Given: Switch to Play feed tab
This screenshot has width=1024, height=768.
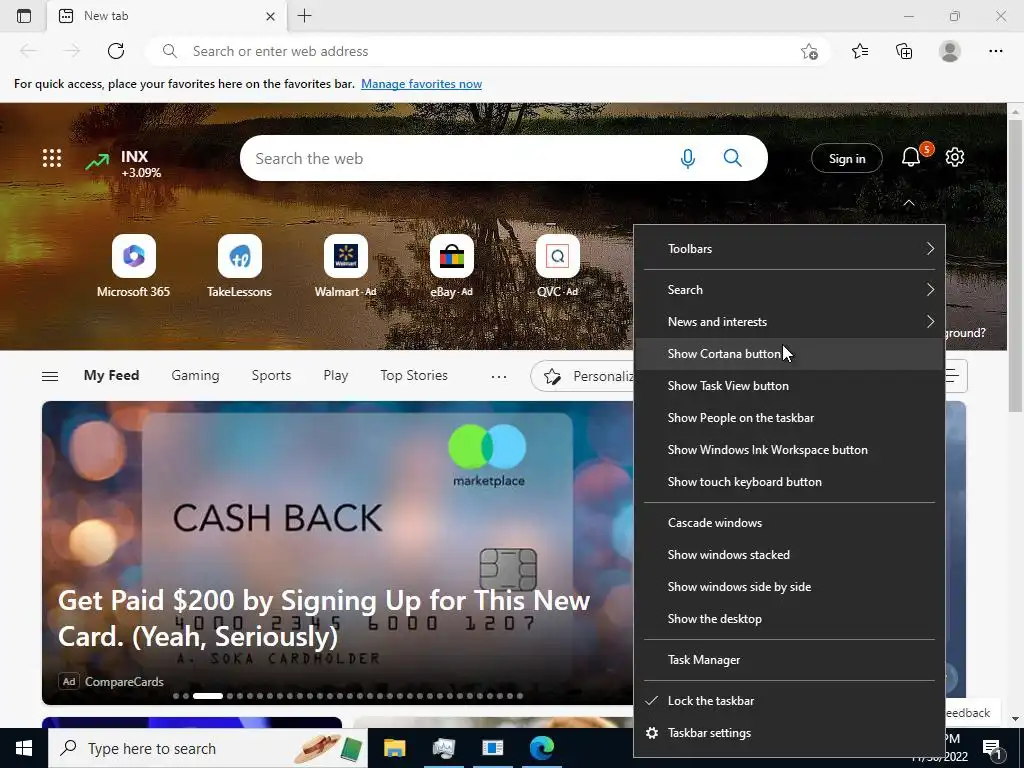Looking at the screenshot, I should pos(336,376).
